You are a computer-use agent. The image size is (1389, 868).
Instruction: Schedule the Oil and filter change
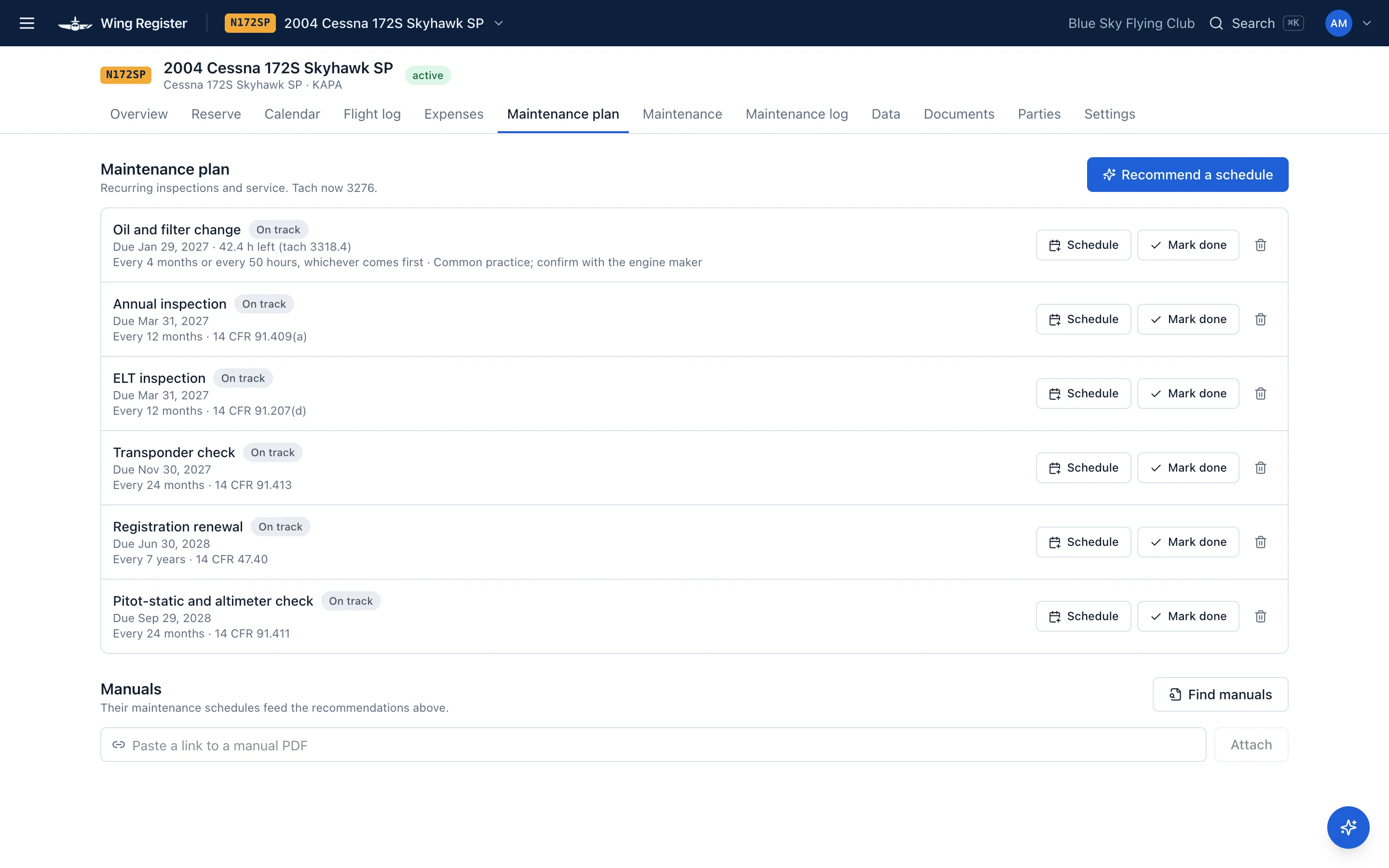pos(1083,245)
